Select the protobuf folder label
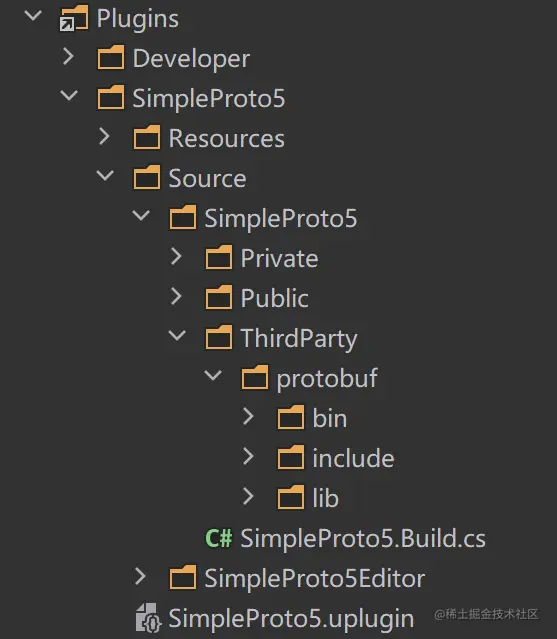The width and height of the screenshot is (557, 639). 327,379
